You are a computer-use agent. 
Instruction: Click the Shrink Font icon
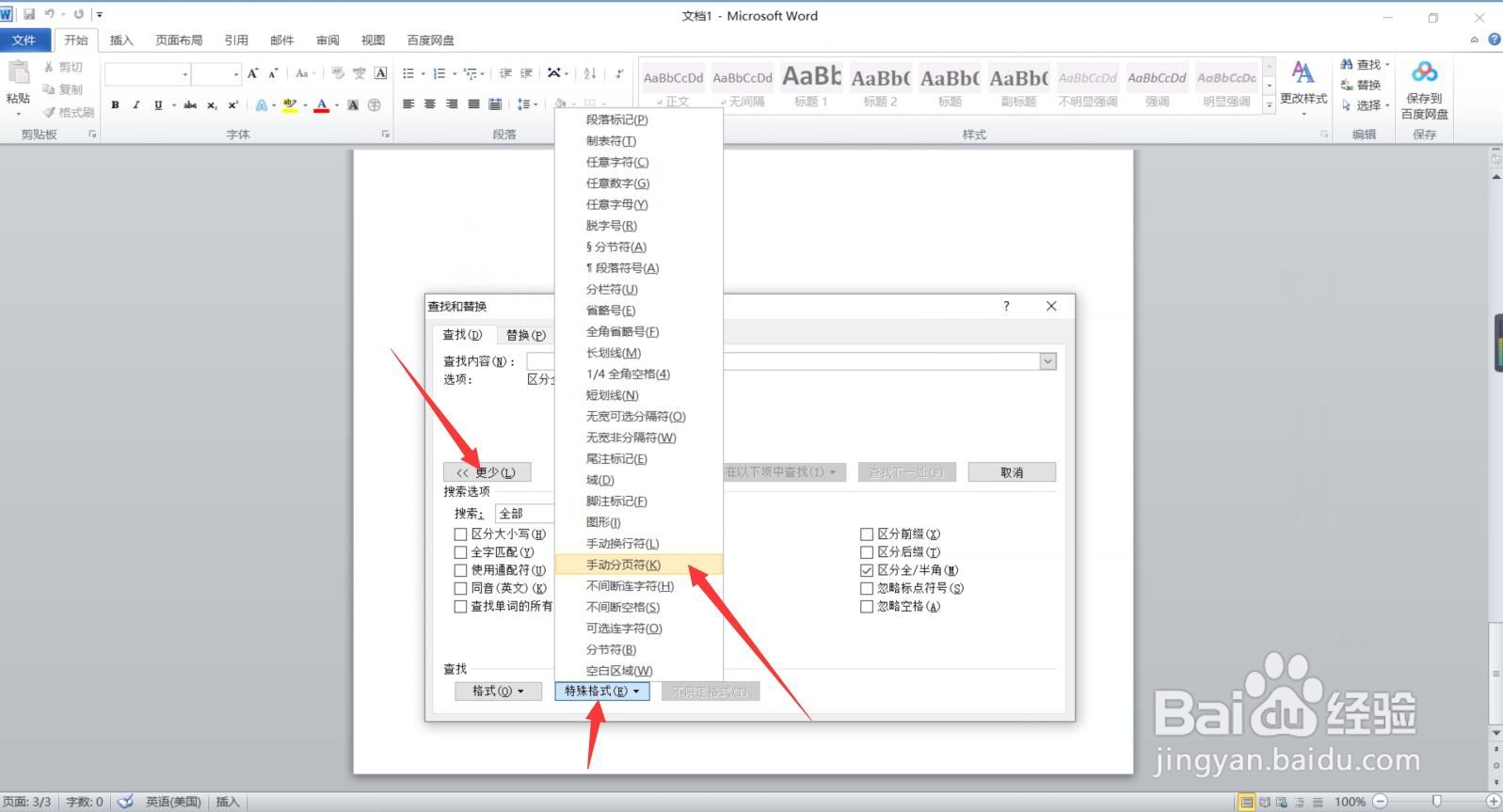273,73
